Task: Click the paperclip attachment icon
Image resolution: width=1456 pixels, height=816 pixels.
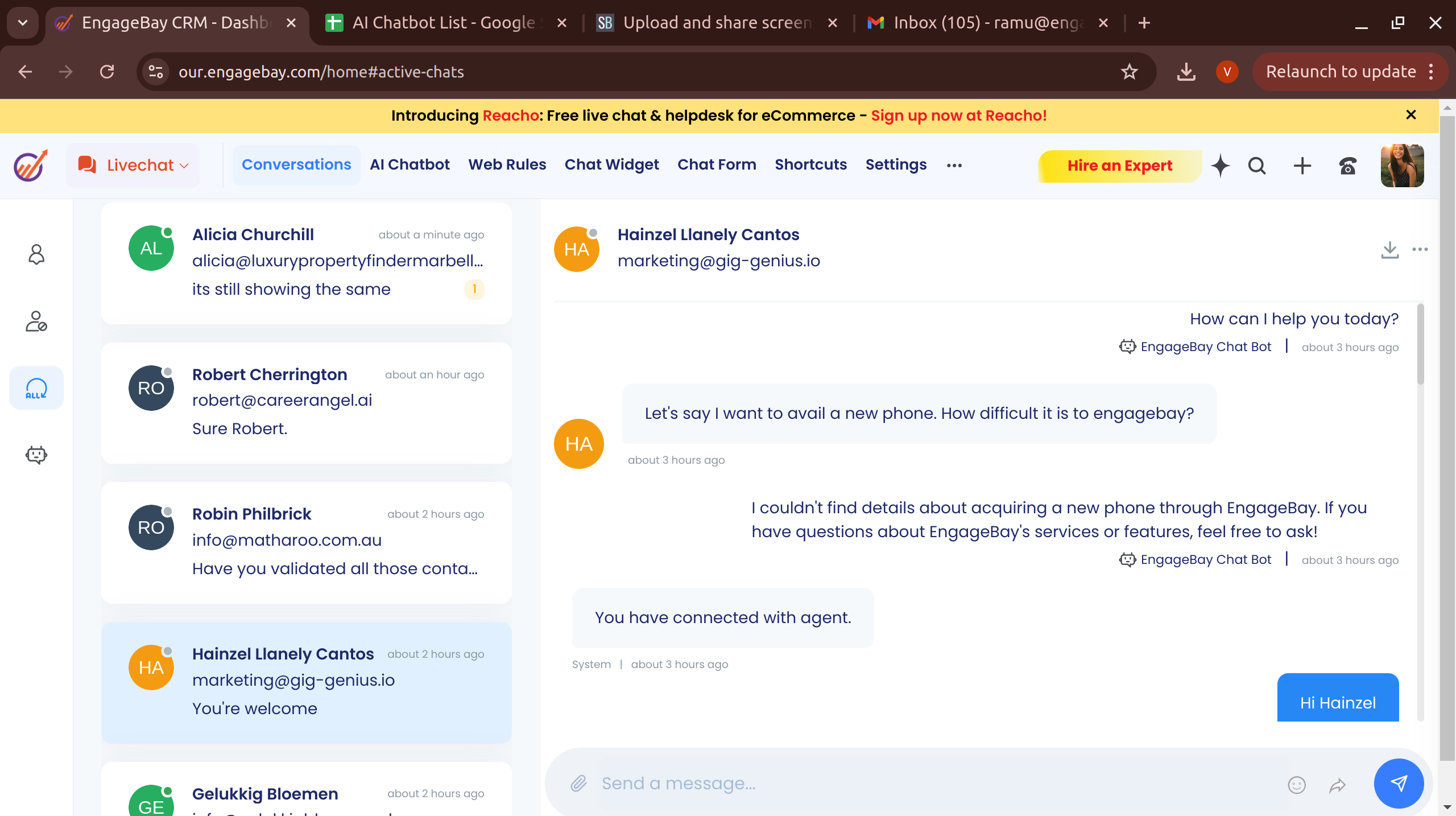Action: (578, 784)
